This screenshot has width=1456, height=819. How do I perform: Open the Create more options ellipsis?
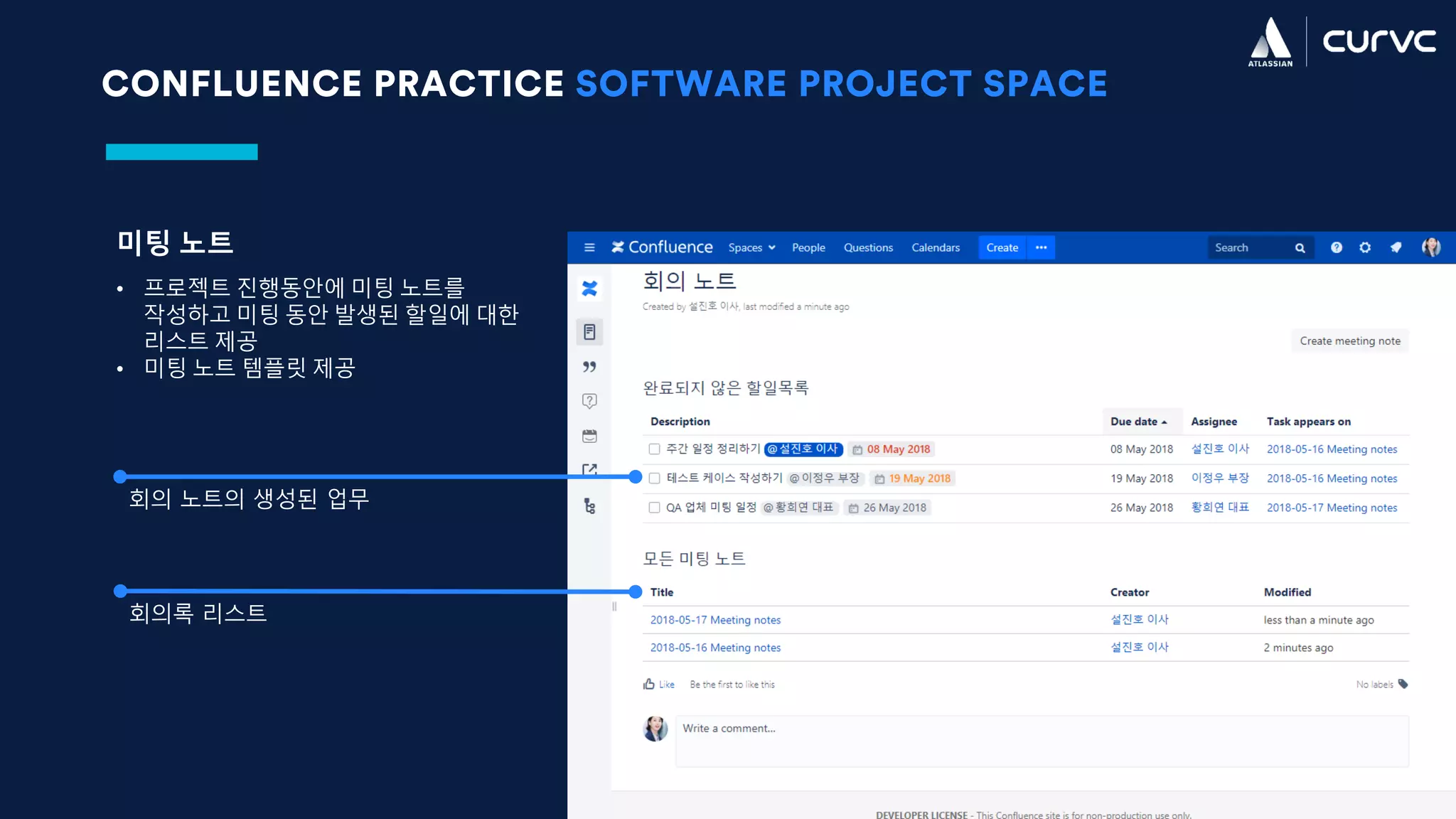click(1042, 247)
